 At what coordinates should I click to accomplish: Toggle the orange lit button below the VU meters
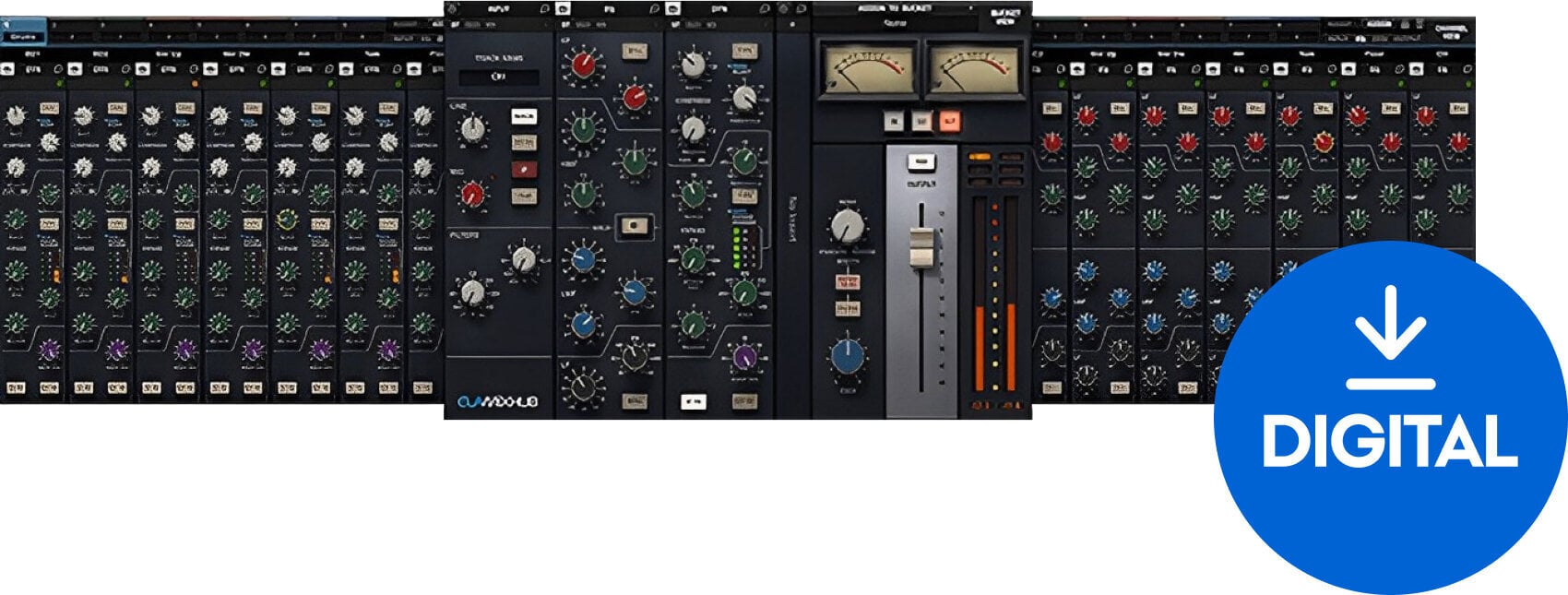[949, 121]
